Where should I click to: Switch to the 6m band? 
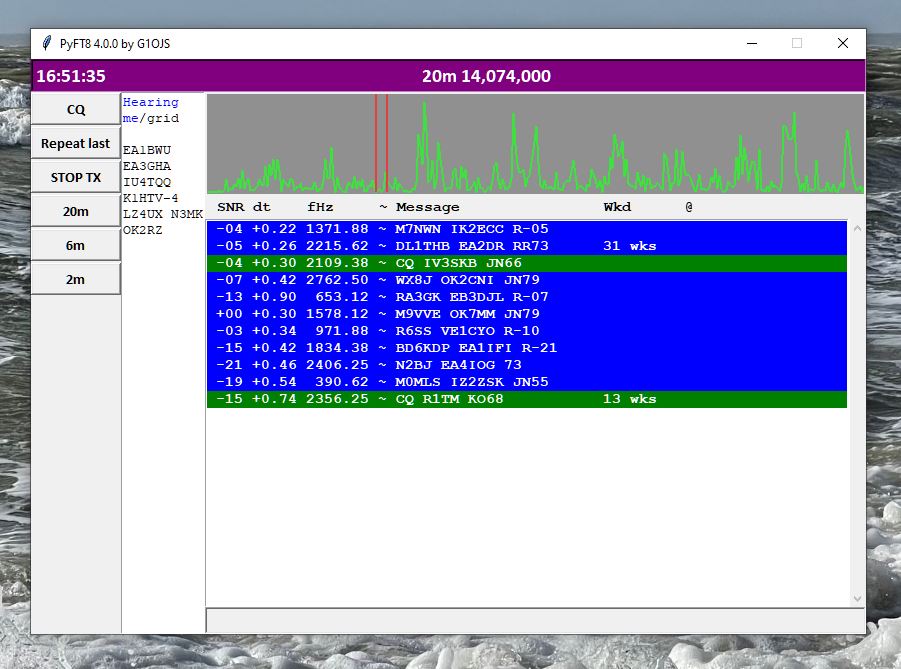click(75, 245)
